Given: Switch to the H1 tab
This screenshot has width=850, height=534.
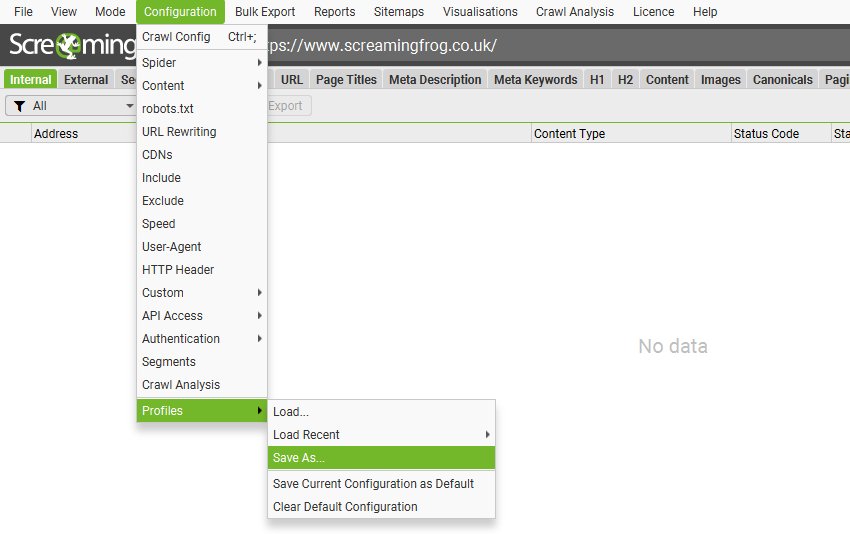Looking at the screenshot, I should click(597, 79).
